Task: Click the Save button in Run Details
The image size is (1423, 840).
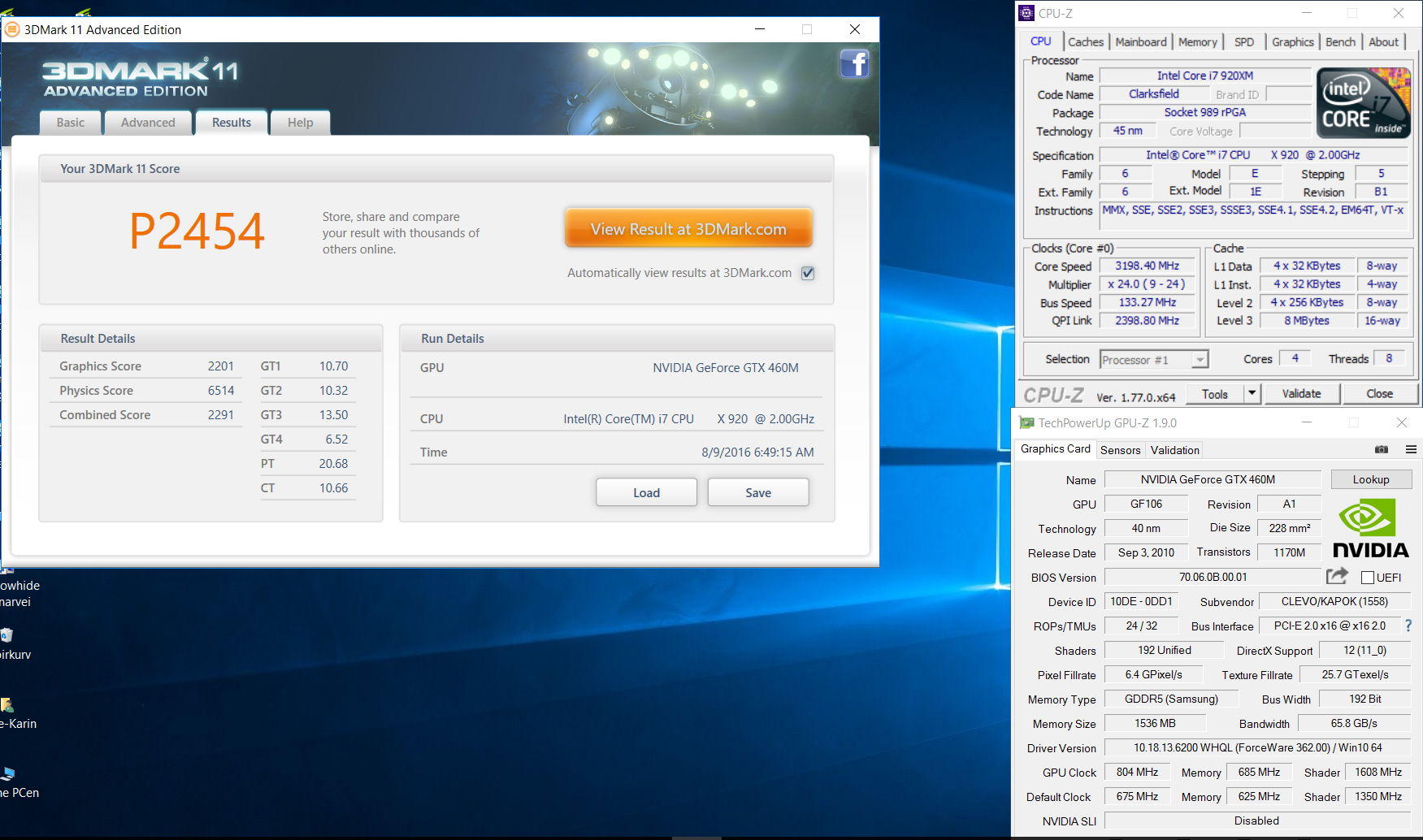Action: point(758,492)
